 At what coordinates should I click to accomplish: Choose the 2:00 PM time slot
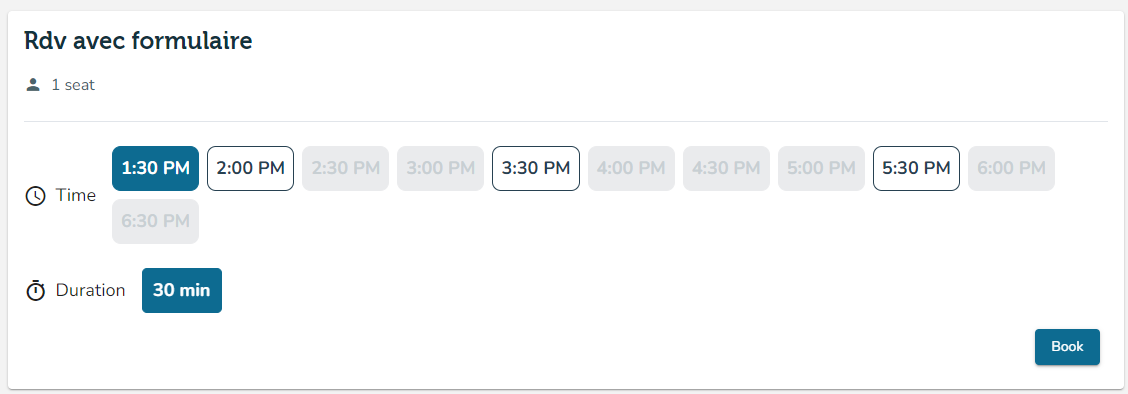point(250,168)
